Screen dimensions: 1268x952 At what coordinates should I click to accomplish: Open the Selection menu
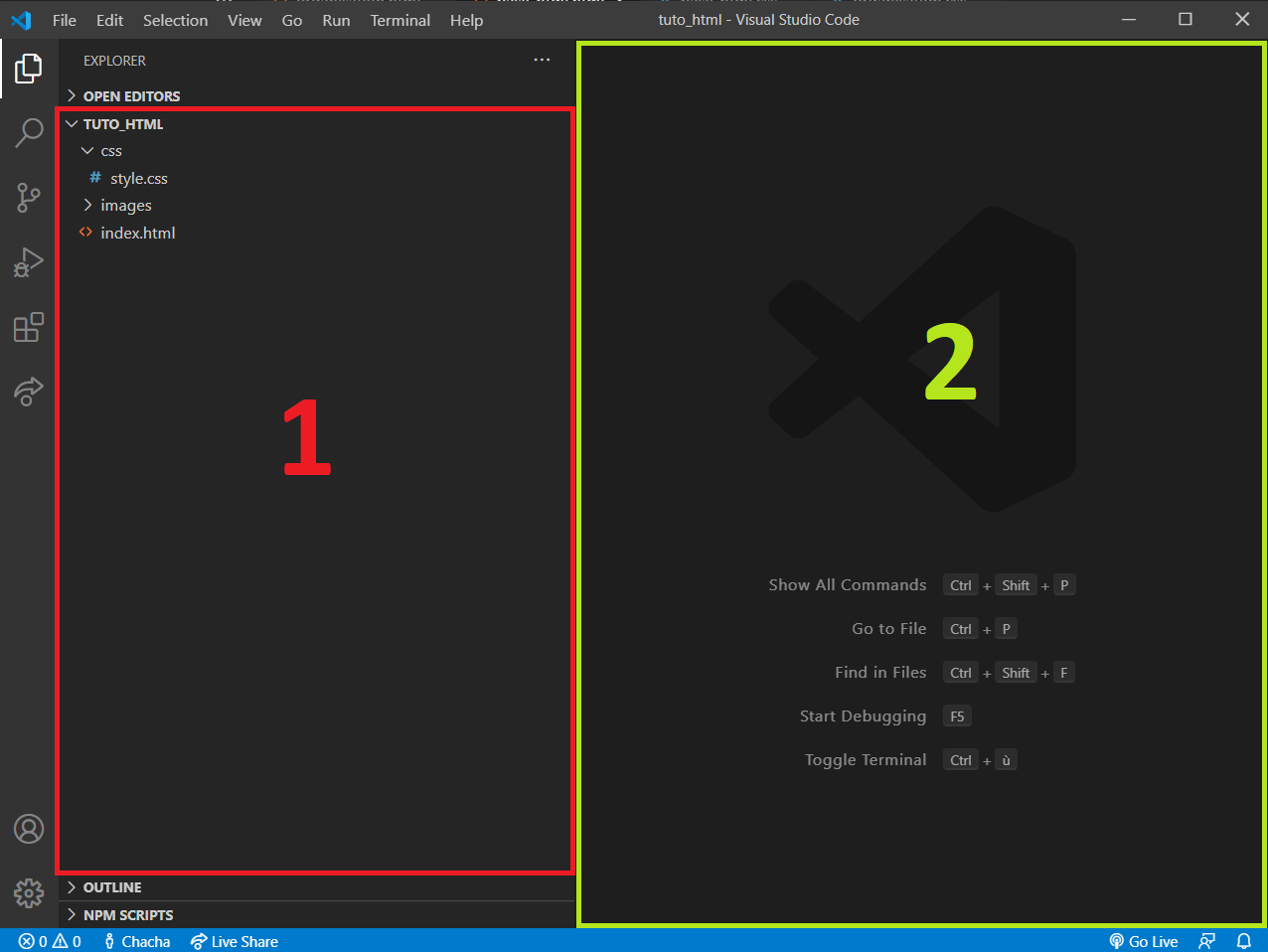pos(176,20)
